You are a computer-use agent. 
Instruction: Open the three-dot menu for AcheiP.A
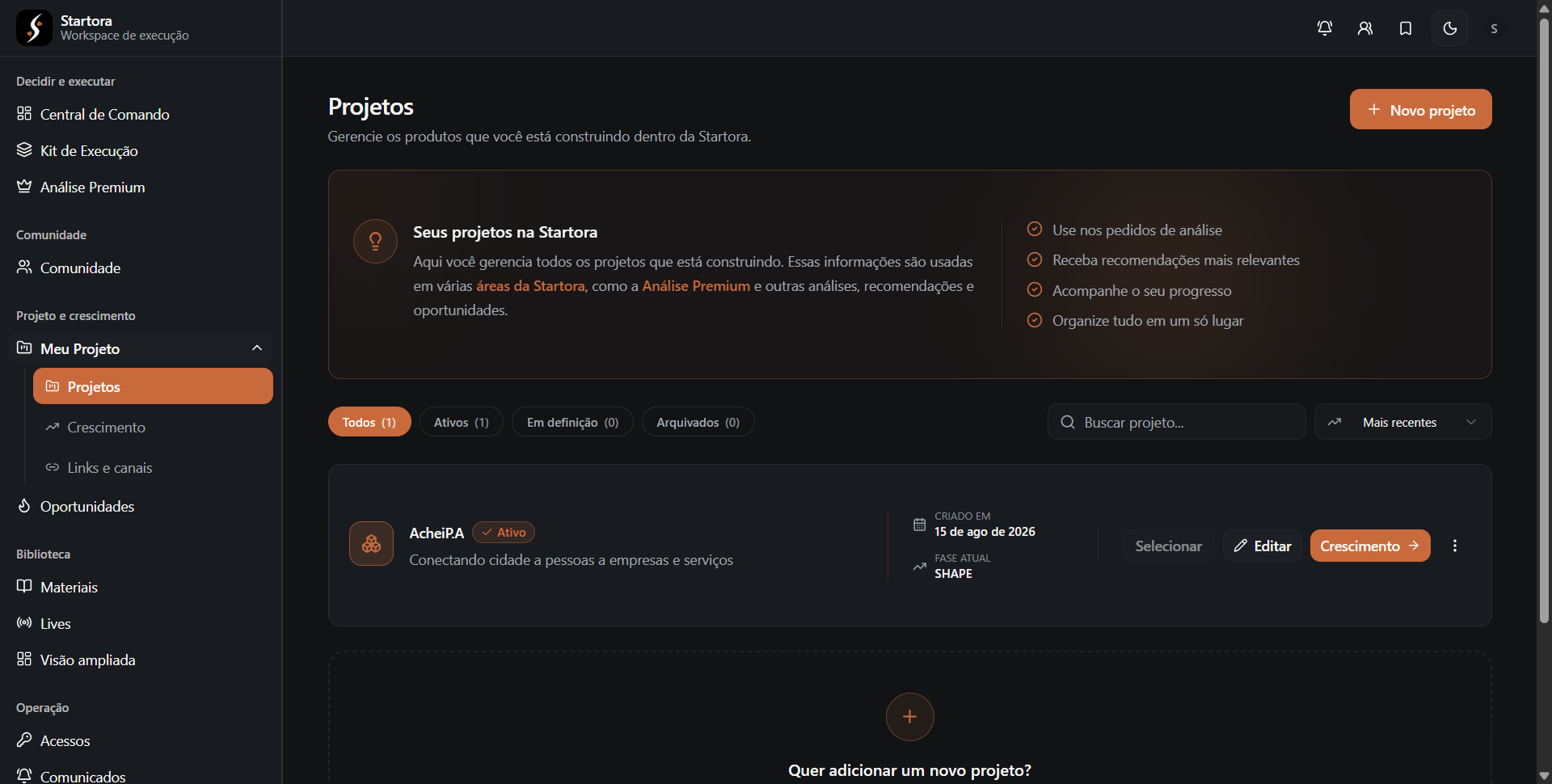(x=1455, y=546)
